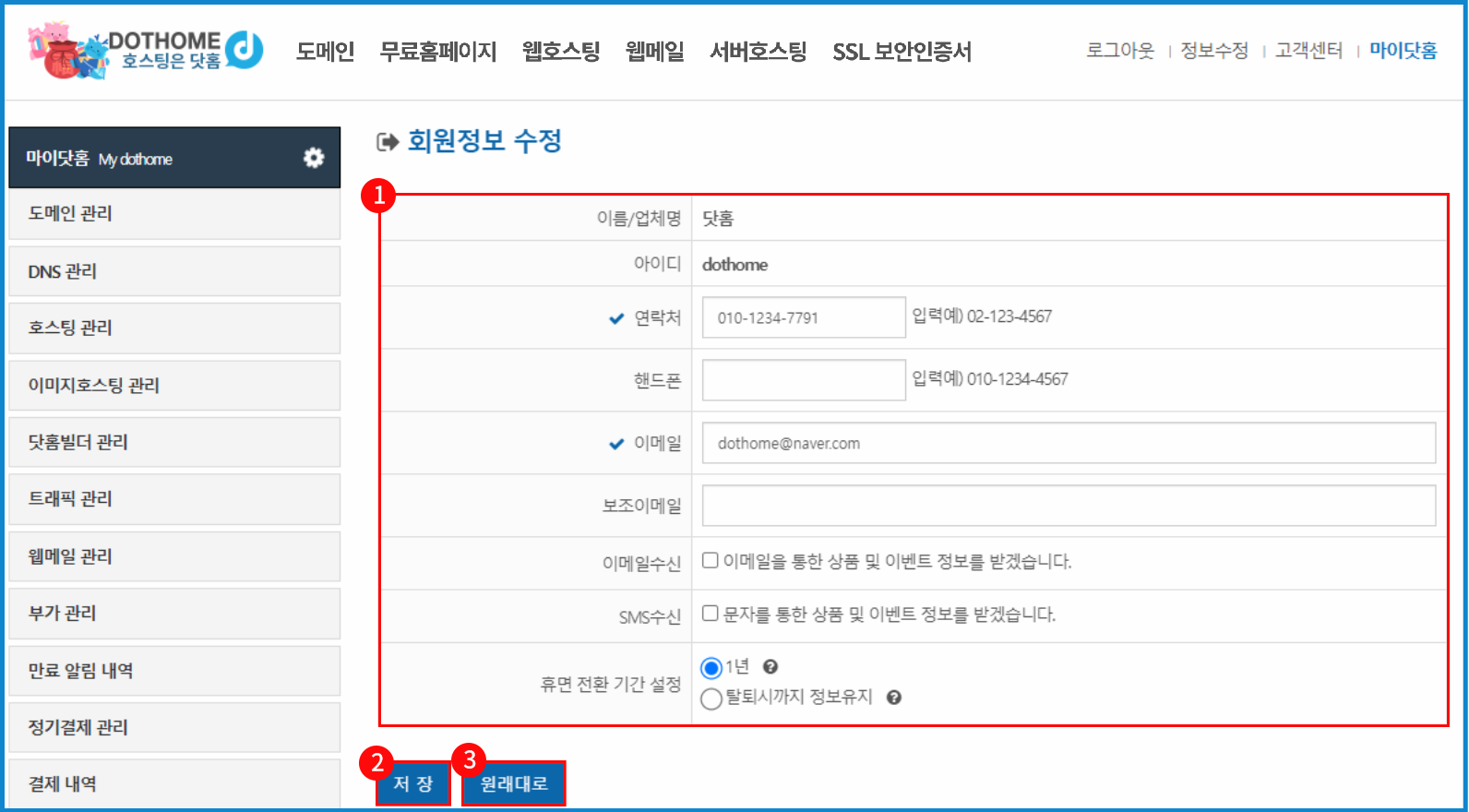
Task: Open the 고객센터 link
Action: (1308, 51)
